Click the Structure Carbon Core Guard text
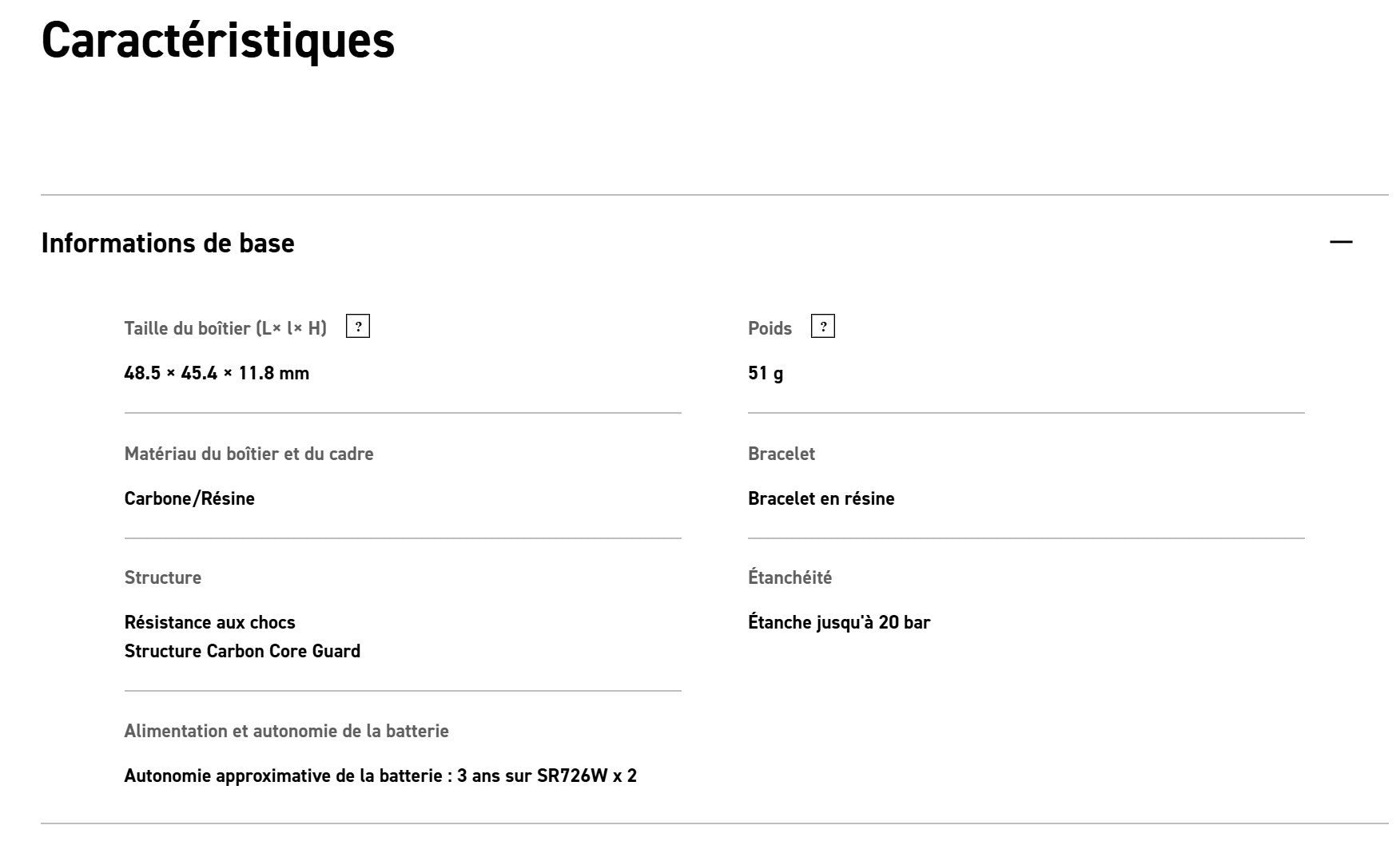This screenshot has height=853, width=1400. pyautogui.click(x=242, y=651)
